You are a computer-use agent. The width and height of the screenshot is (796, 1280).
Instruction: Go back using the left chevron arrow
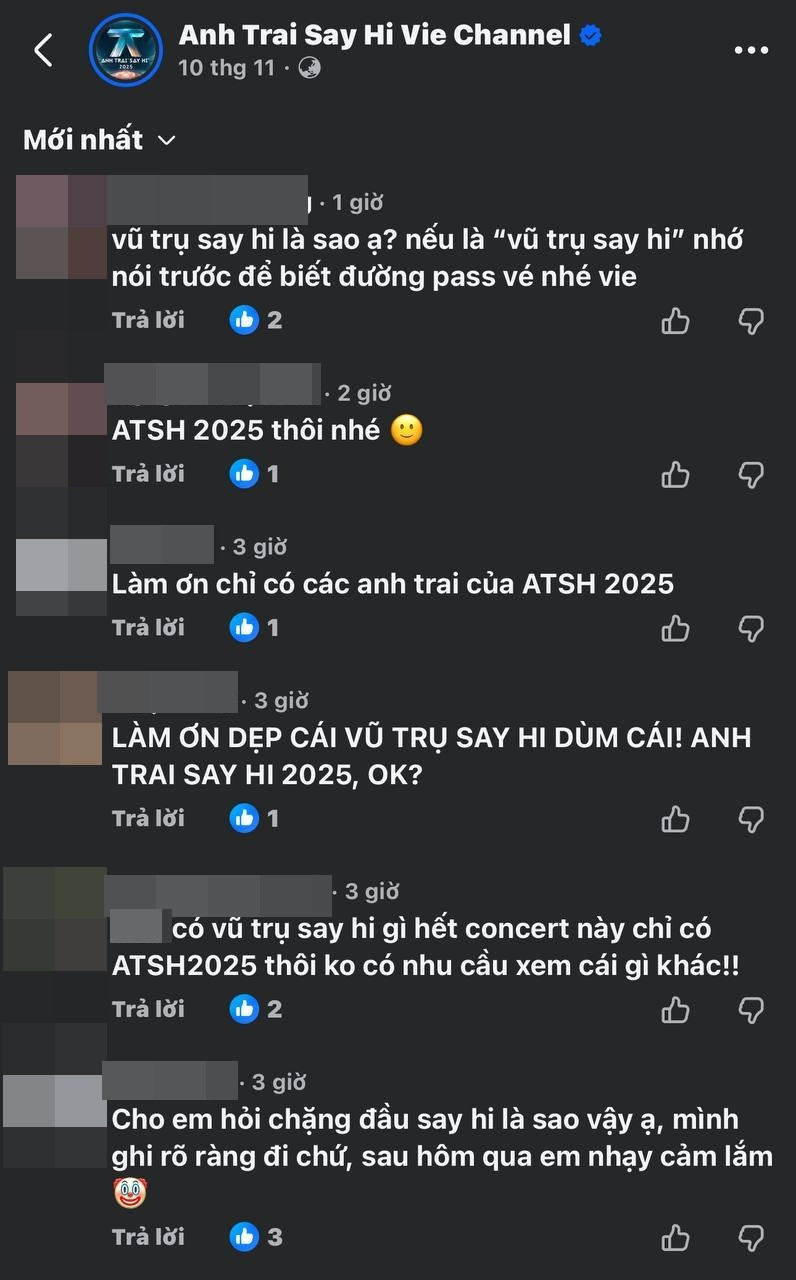(43, 49)
